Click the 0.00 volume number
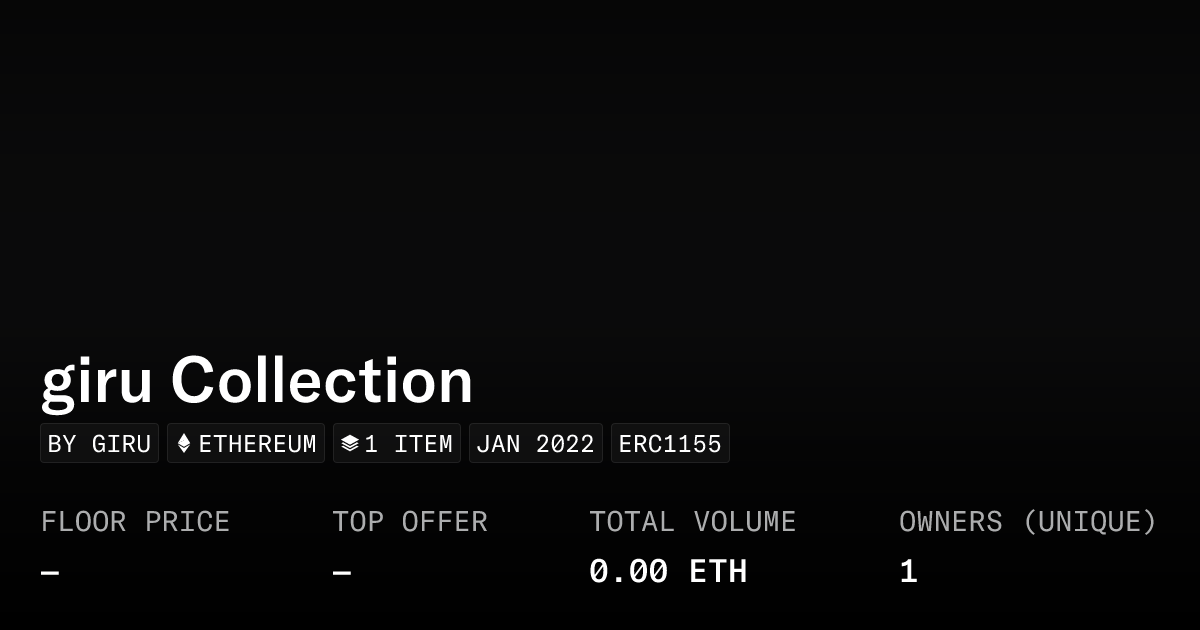Viewport: 1200px width, 630px height. [628, 572]
